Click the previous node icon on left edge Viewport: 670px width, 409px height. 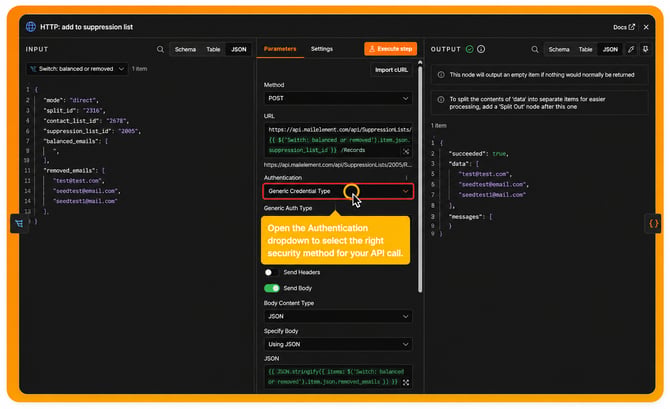pos(19,223)
